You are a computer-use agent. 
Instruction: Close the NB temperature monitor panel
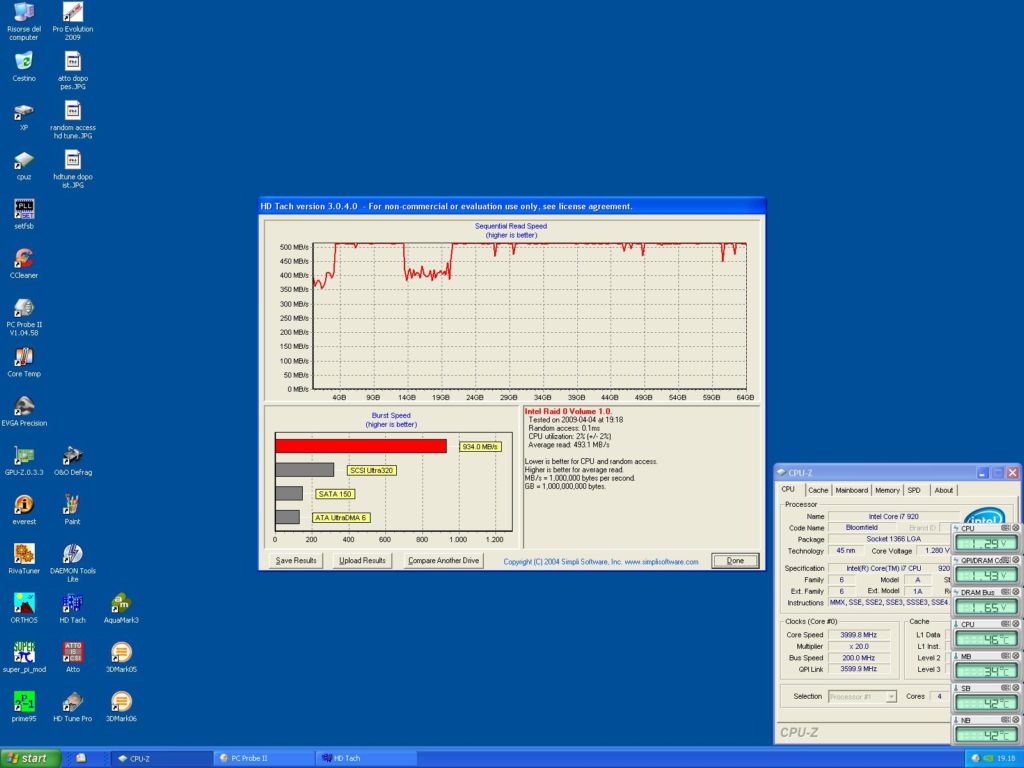[1015, 720]
